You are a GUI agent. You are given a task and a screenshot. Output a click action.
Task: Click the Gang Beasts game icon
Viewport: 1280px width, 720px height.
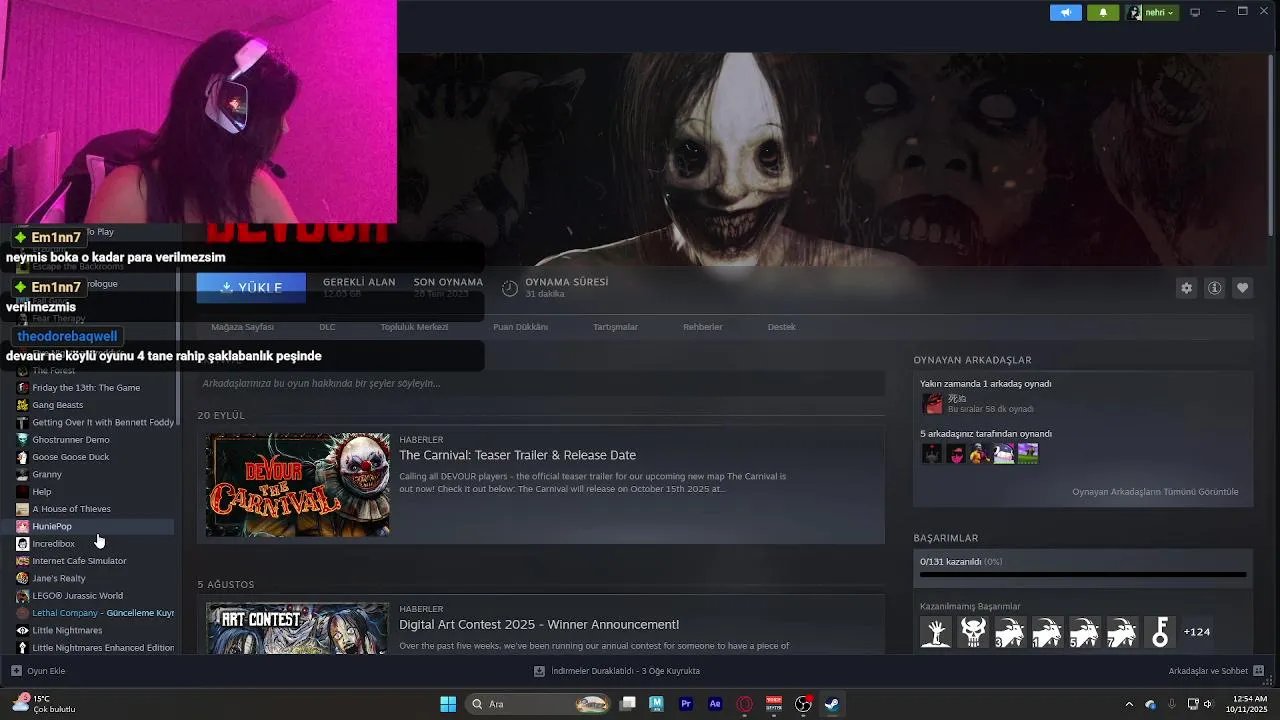[x=22, y=405]
